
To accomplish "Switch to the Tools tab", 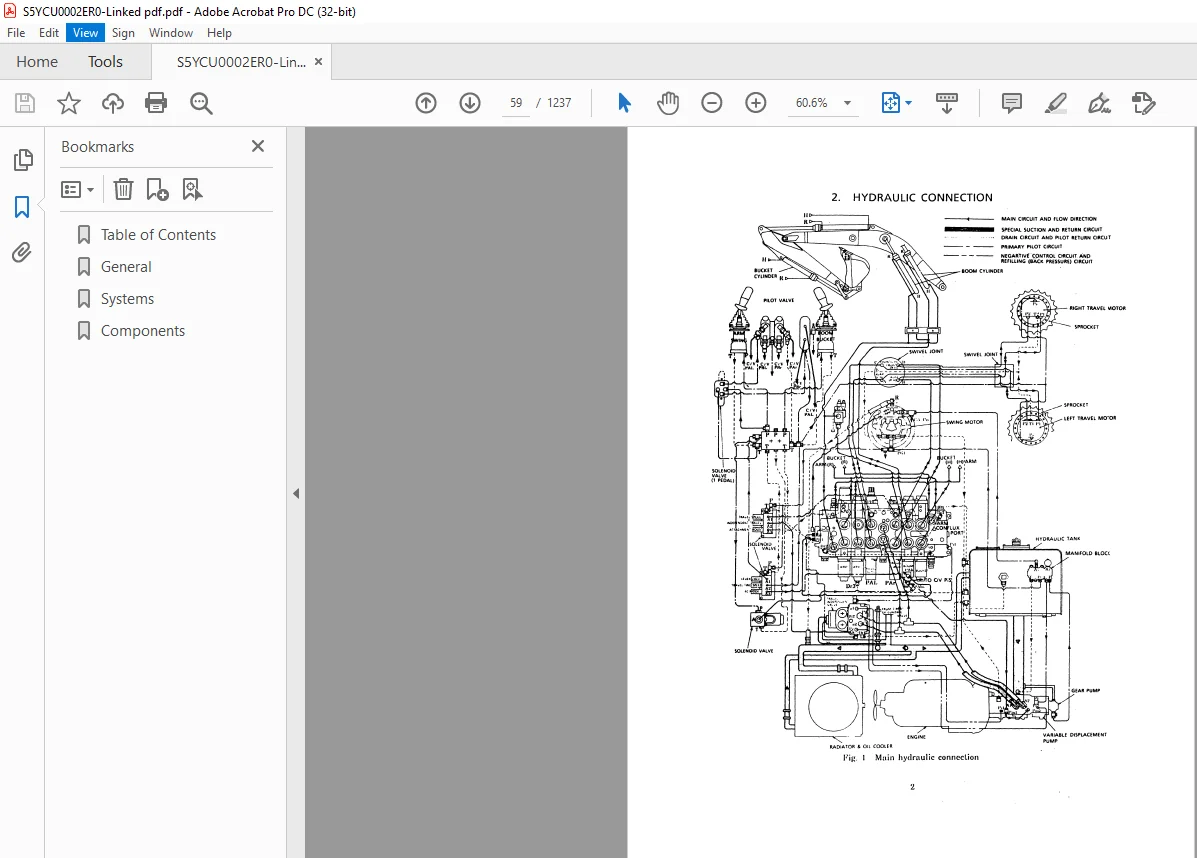I will pyautogui.click(x=105, y=62).
